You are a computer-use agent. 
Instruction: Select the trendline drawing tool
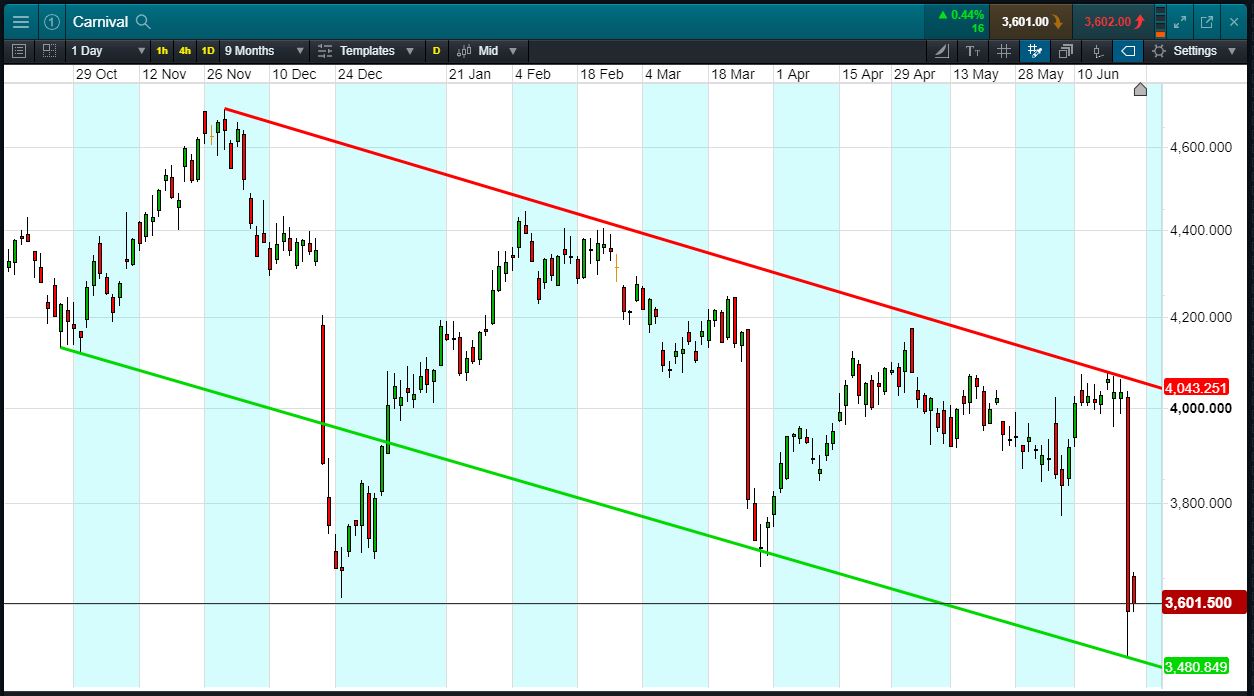click(943, 51)
